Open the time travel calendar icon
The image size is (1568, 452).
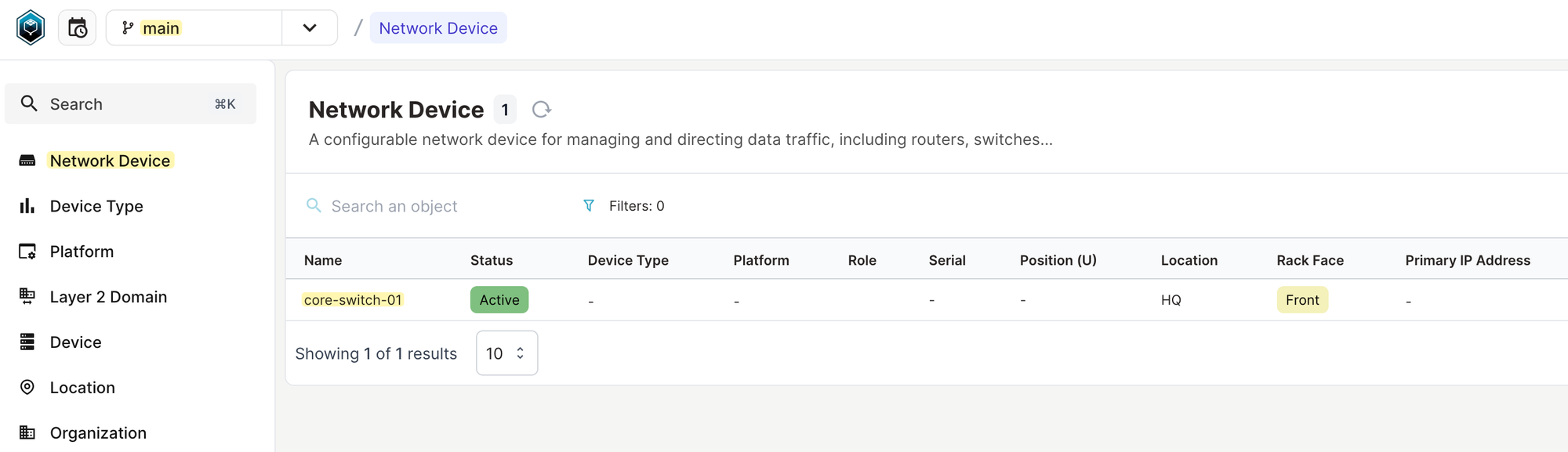78,28
